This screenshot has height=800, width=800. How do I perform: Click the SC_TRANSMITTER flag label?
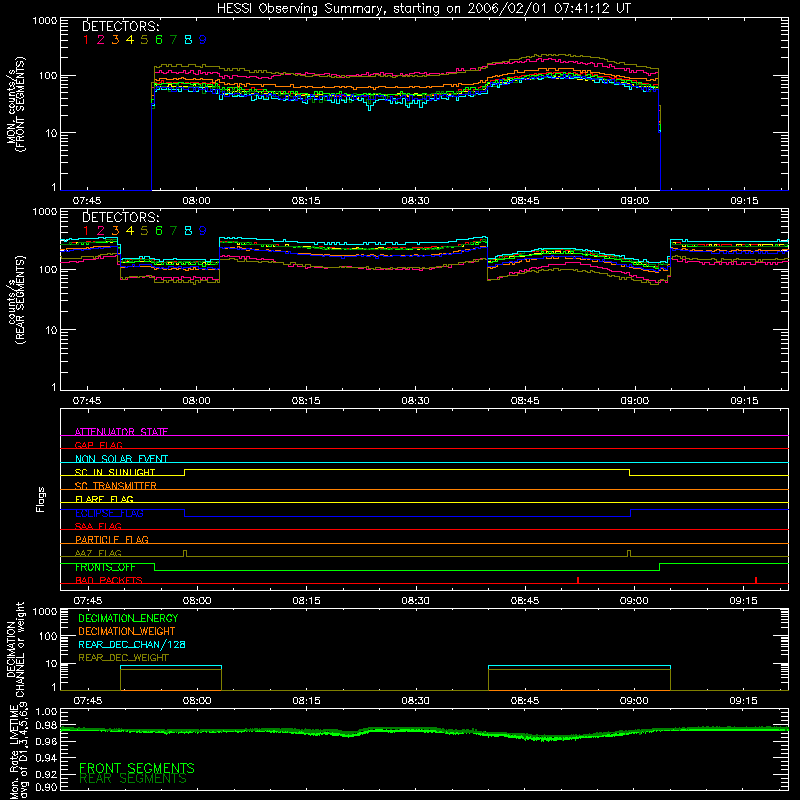coord(116,486)
